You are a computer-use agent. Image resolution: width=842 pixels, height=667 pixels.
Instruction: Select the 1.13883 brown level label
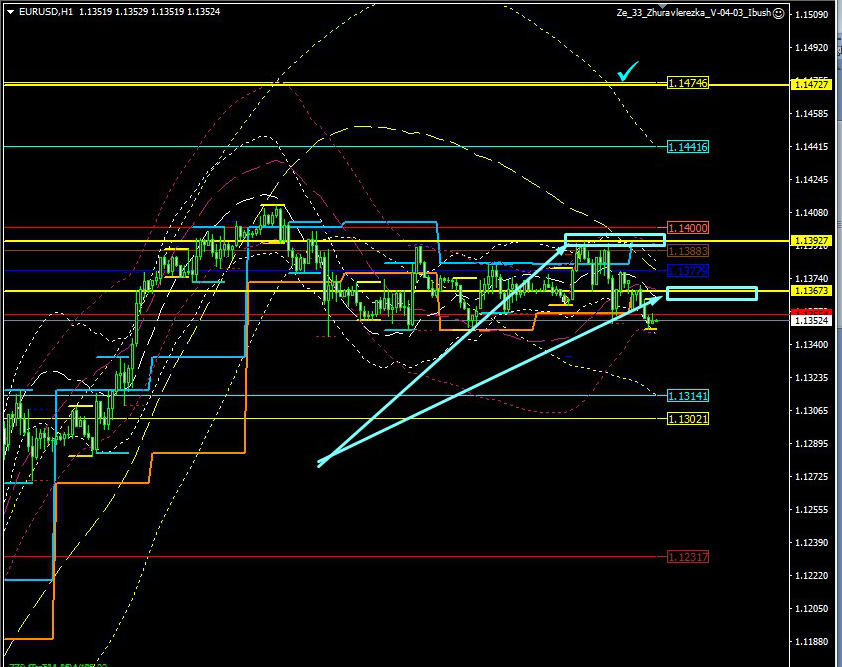(688, 251)
